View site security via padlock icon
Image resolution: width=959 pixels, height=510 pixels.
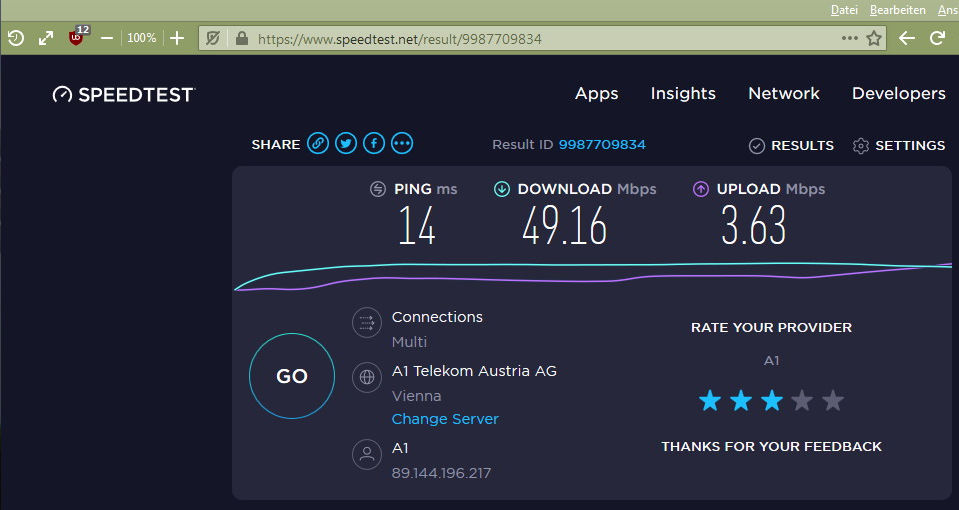(x=242, y=39)
